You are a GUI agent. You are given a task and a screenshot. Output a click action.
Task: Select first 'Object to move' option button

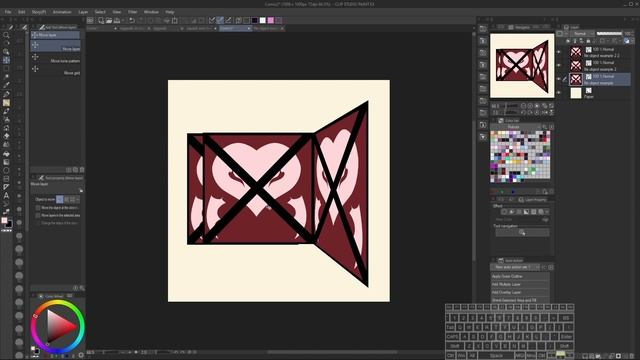click(x=60, y=199)
